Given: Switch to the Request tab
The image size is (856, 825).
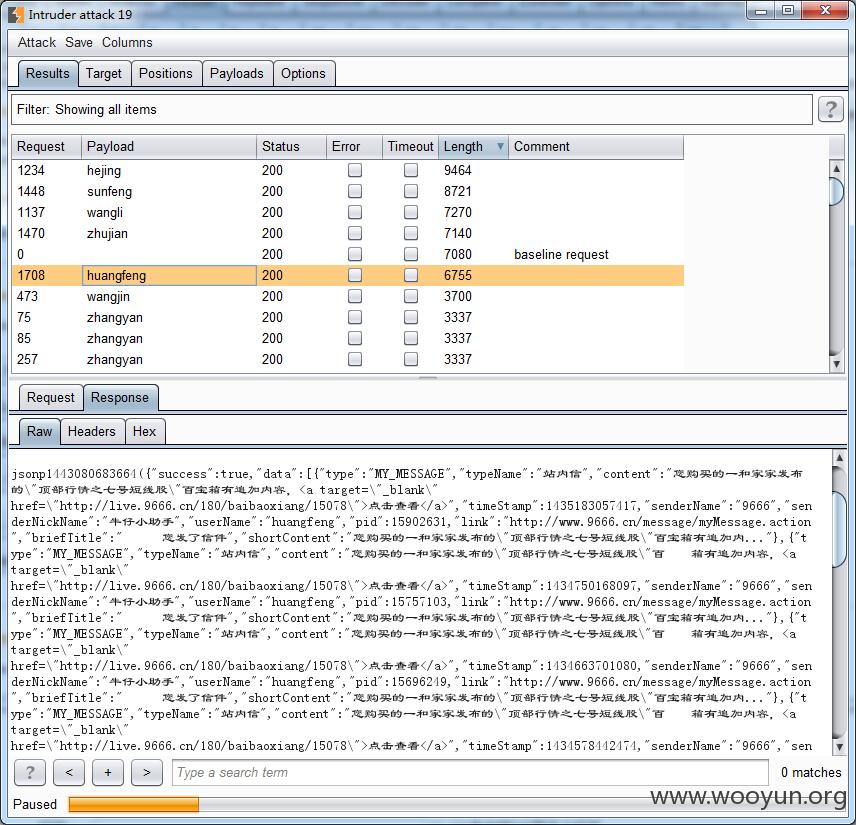Looking at the screenshot, I should [x=51, y=397].
